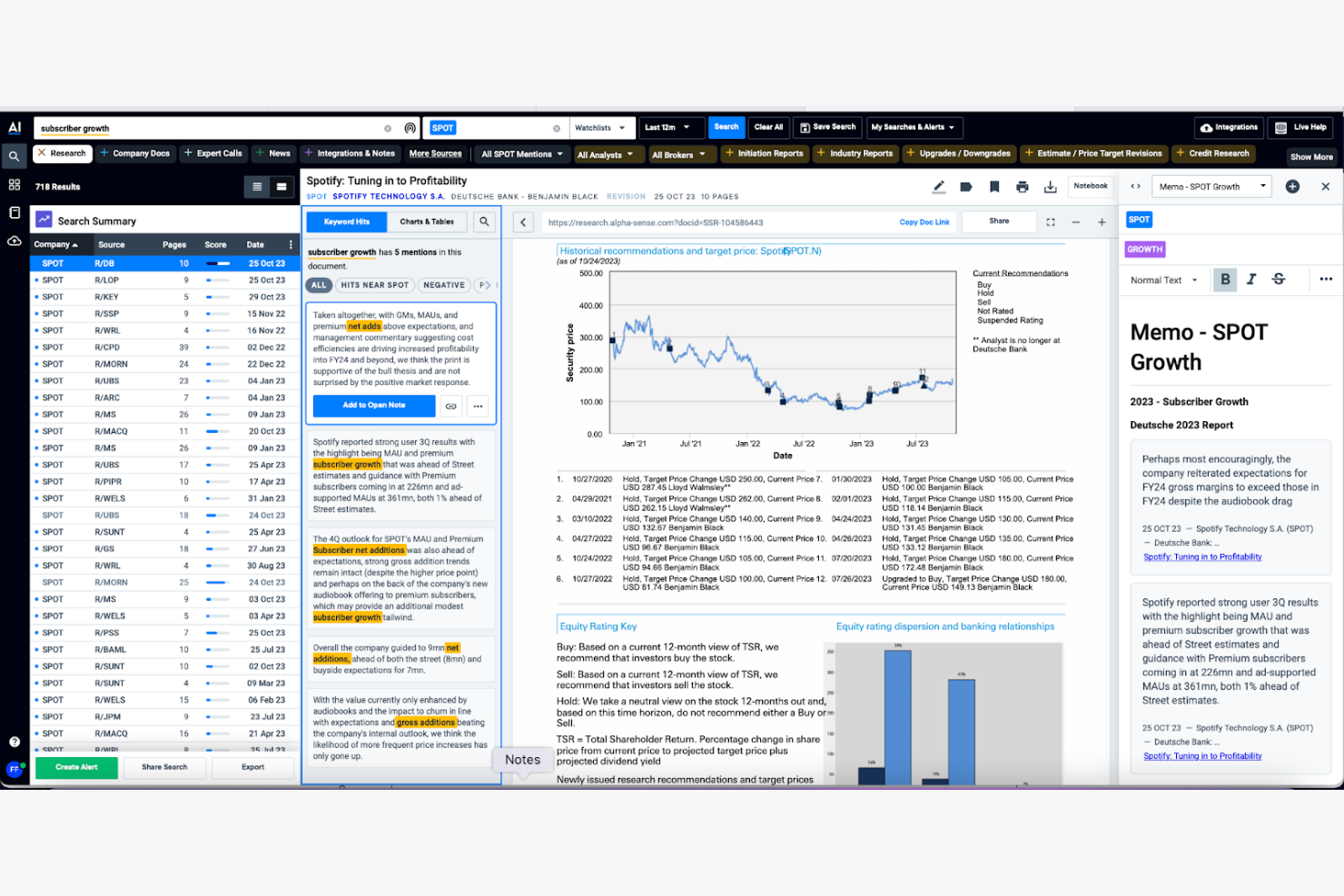
Task: Click the GROWTH purple tag in notebook
Action: pyautogui.click(x=1145, y=250)
